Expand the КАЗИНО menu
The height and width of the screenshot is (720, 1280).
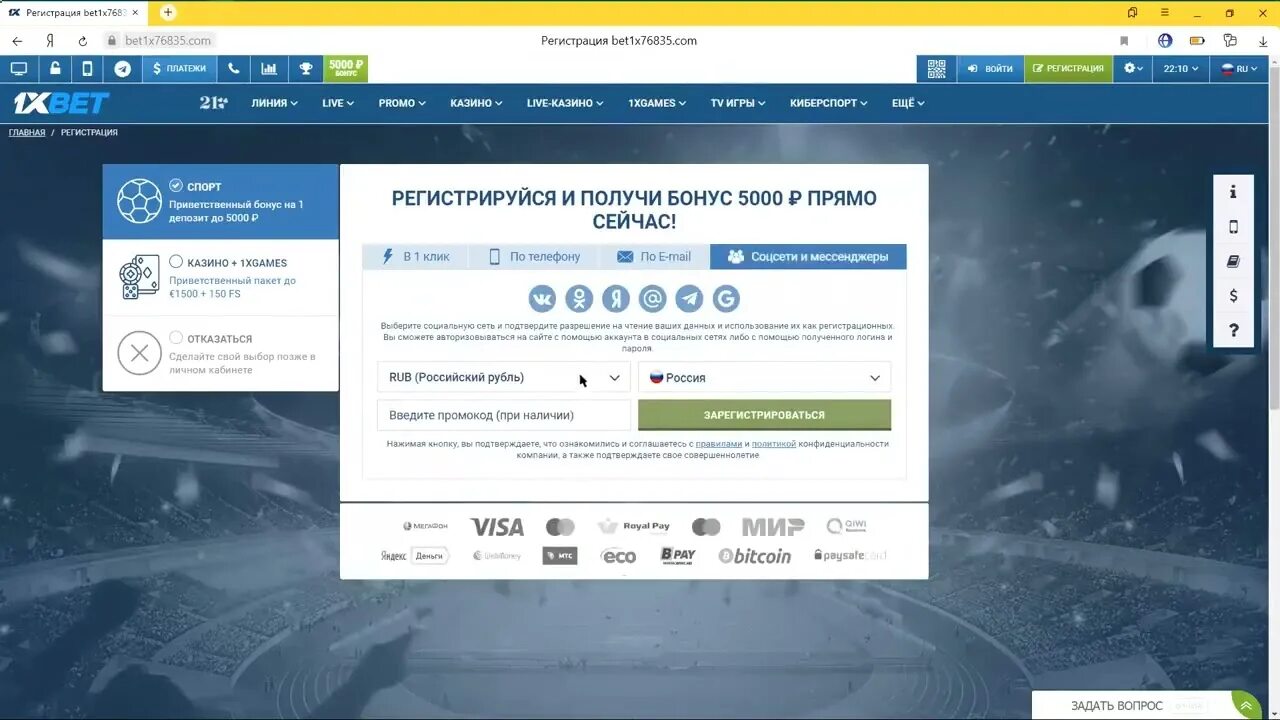tap(476, 103)
